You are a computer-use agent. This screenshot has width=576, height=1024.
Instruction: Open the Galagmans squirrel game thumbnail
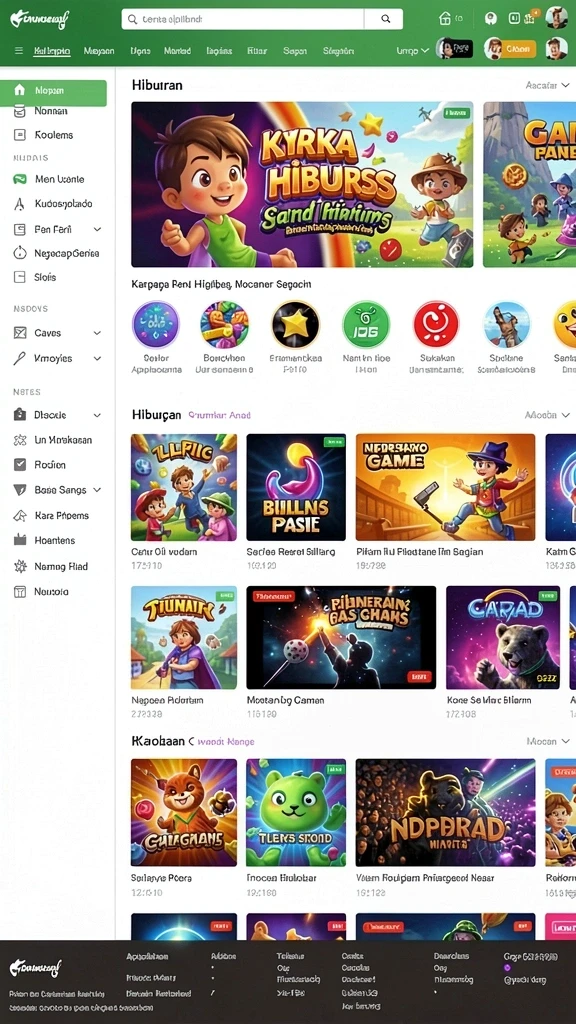[184, 812]
